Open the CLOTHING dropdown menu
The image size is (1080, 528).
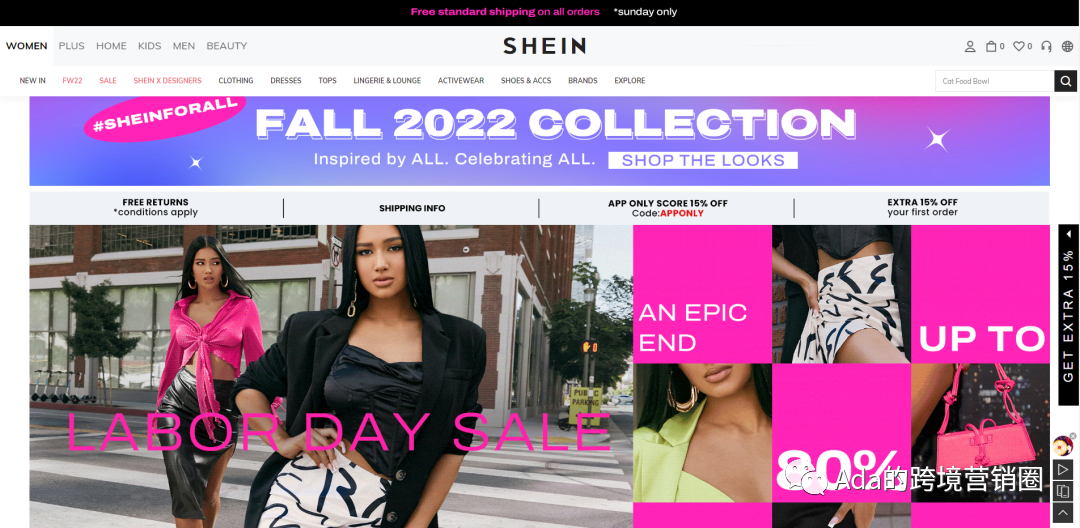click(x=236, y=81)
